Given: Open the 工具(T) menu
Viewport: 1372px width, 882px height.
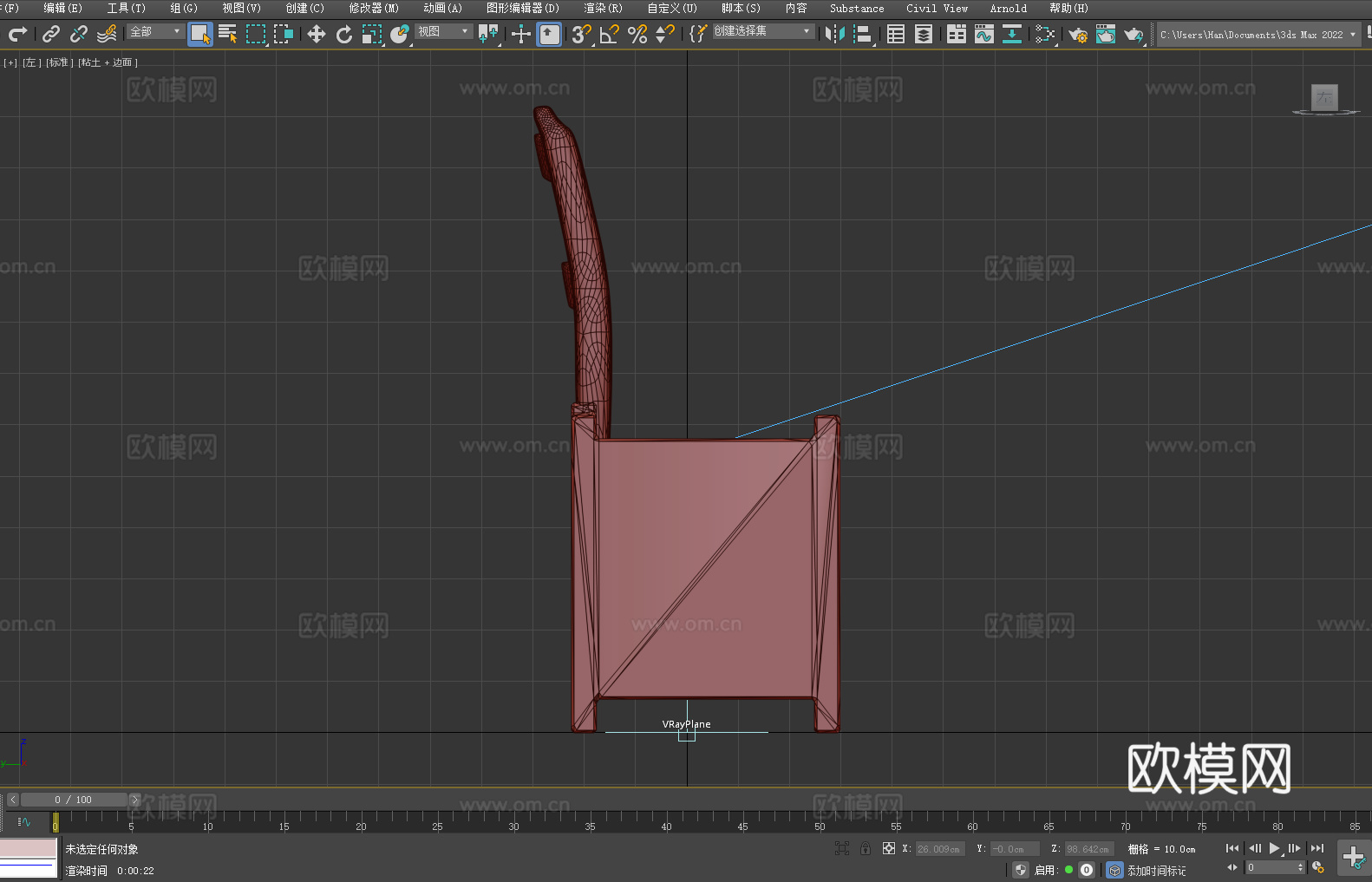Looking at the screenshot, I should click(x=127, y=8).
